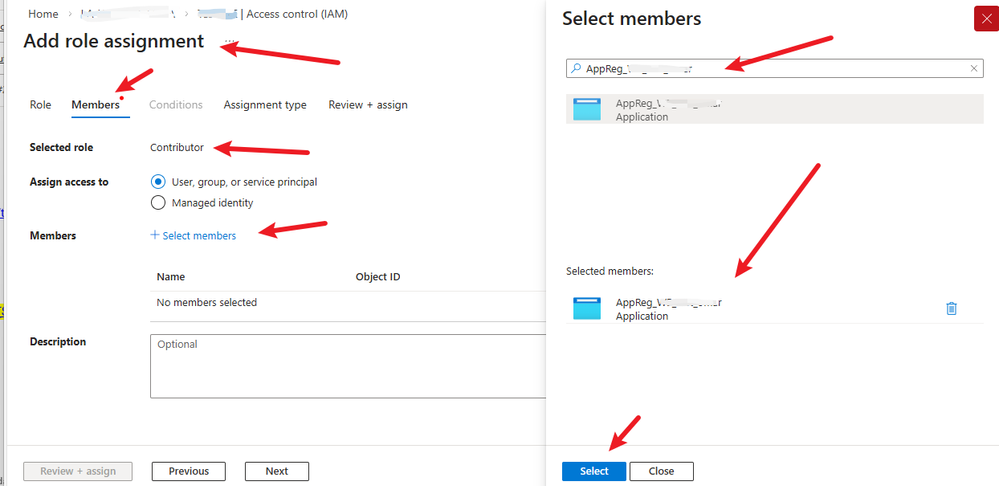
Task: Pick the AppReg application search result
Action: [x=775, y=109]
